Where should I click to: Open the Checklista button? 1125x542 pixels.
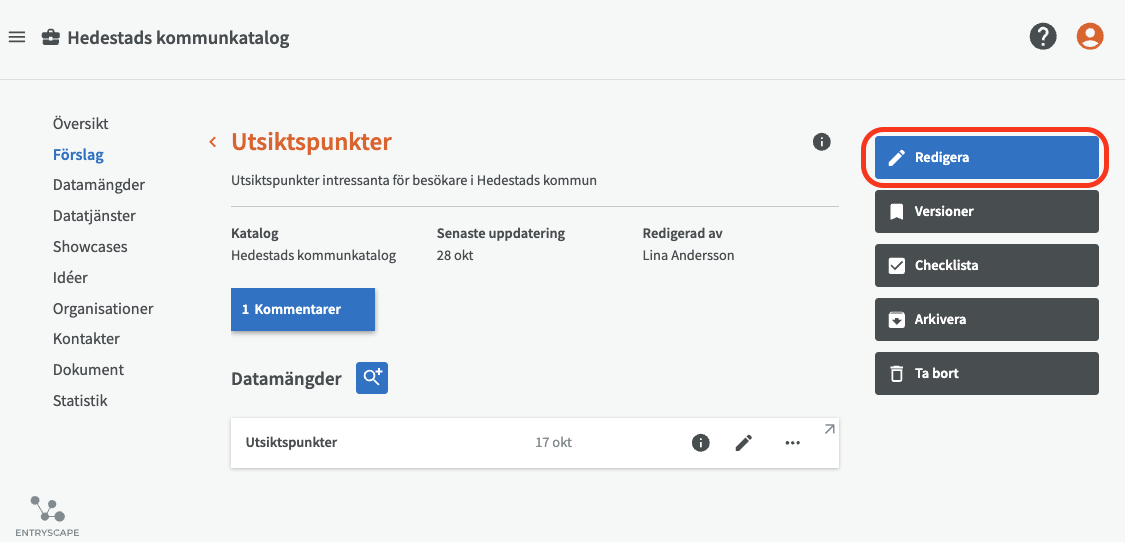(986, 266)
